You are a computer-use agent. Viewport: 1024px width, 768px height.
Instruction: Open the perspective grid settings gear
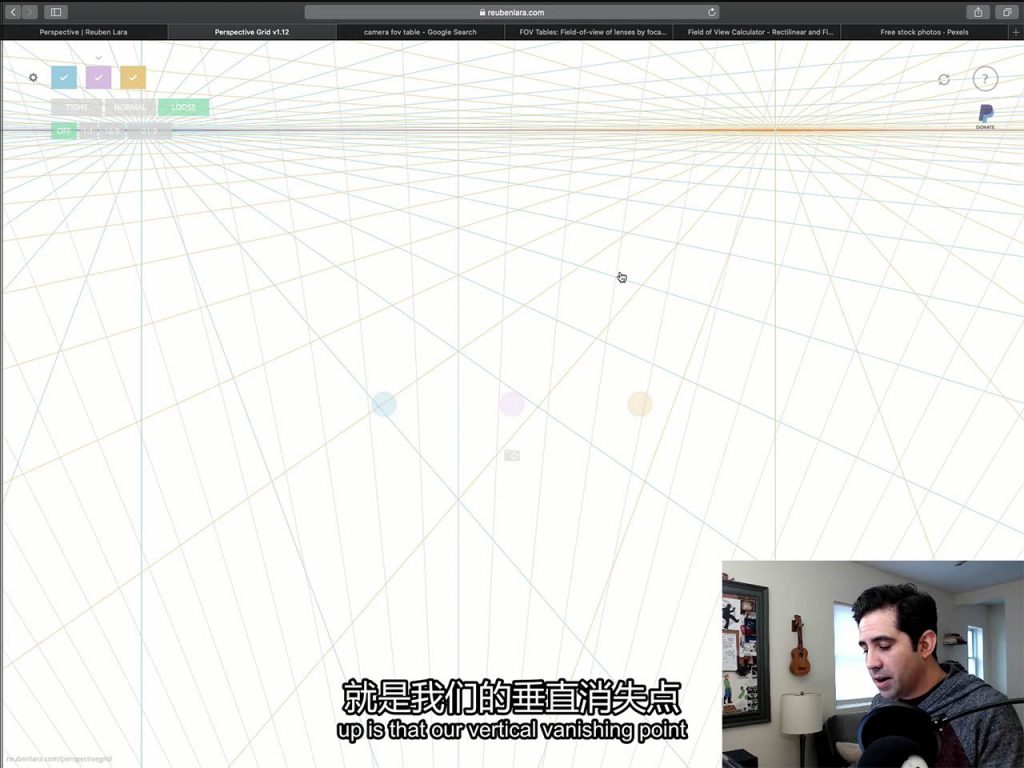click(33, 77)
